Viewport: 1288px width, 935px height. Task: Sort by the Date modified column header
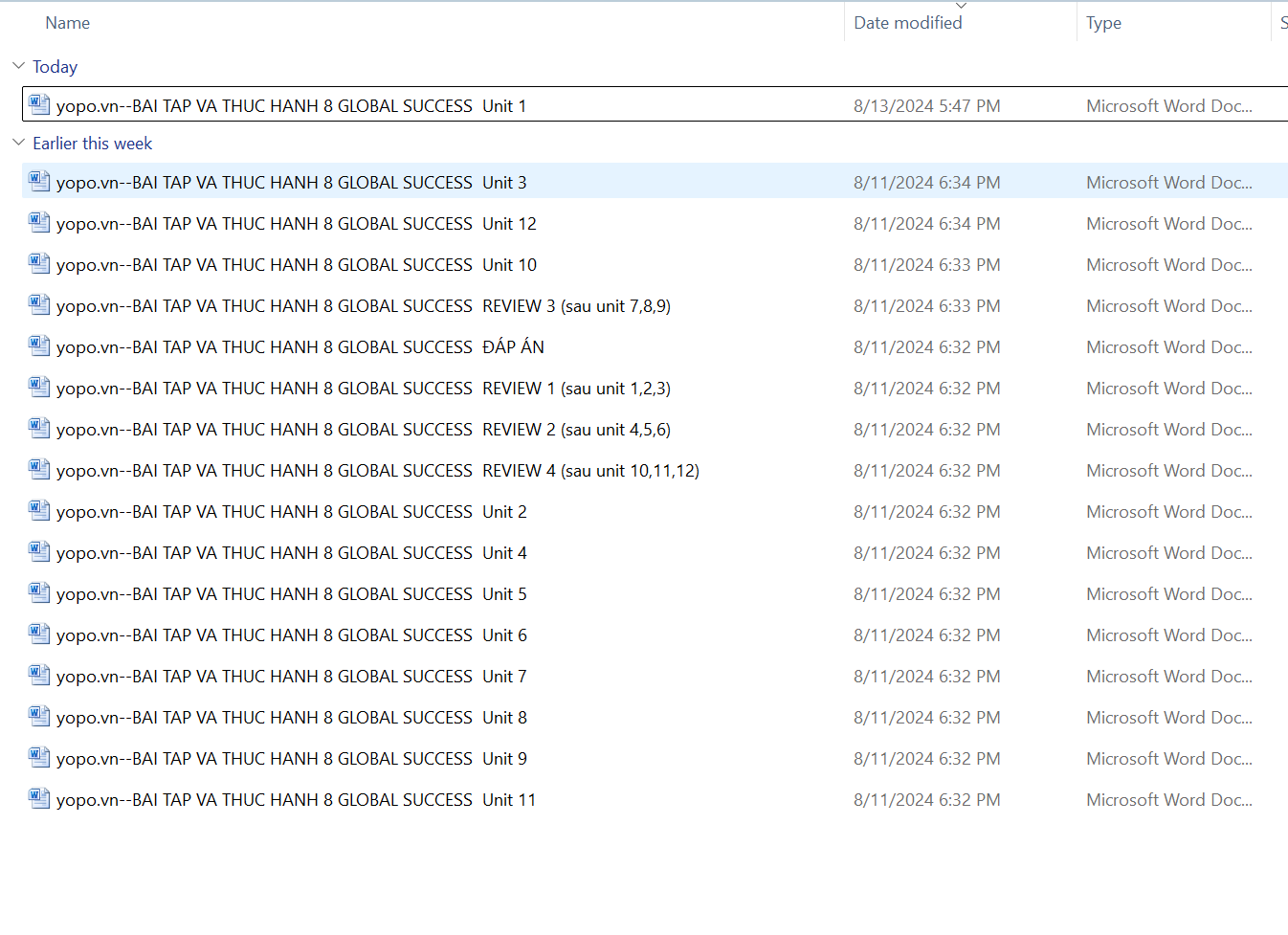908,23
